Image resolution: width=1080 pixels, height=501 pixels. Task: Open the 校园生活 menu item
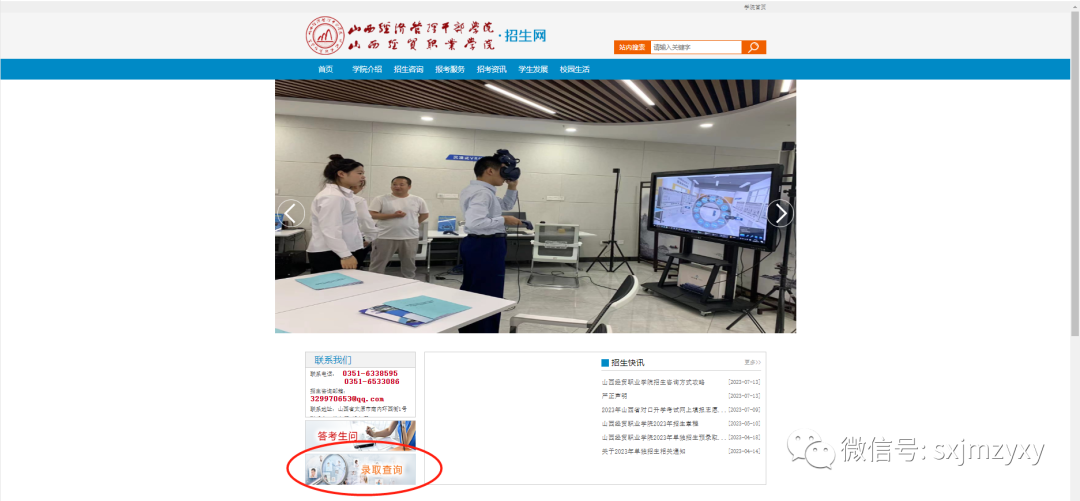coord(574,70)
